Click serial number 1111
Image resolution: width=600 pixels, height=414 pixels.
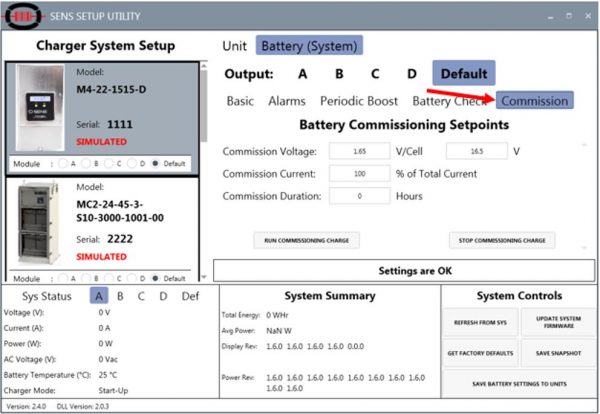click(x=120, y=124)
